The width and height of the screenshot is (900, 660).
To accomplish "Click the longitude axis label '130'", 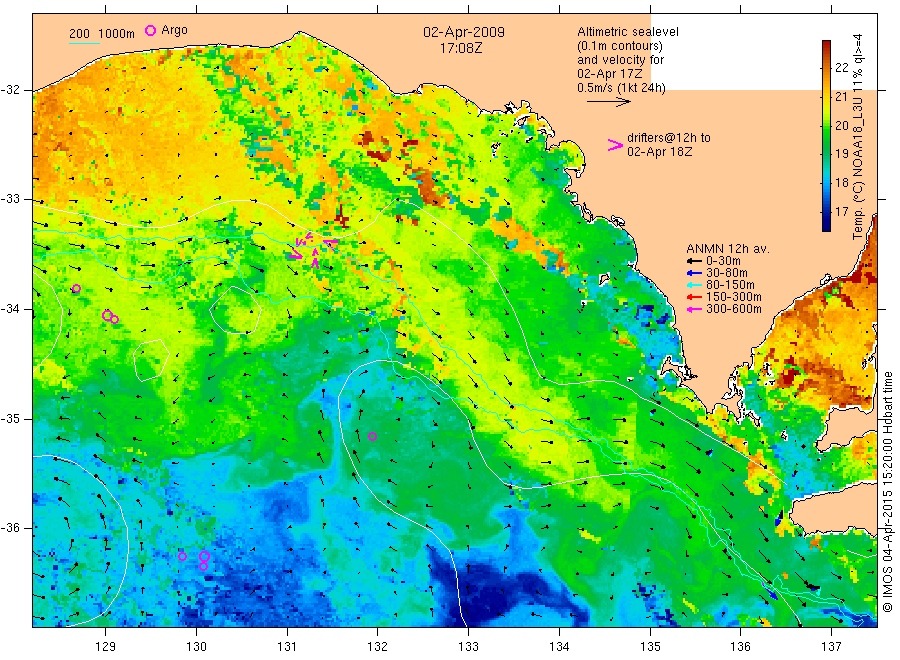I will point(196,647).
